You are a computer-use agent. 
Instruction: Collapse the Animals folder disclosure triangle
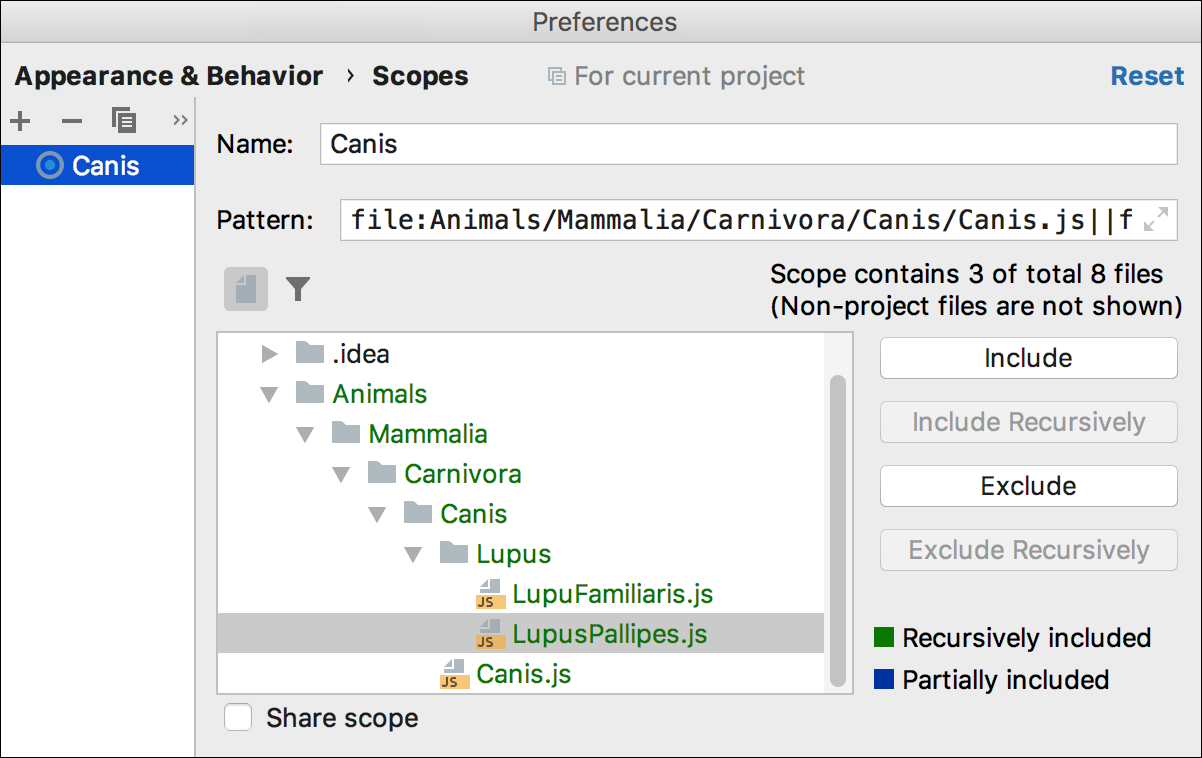[x=268, y=393]
